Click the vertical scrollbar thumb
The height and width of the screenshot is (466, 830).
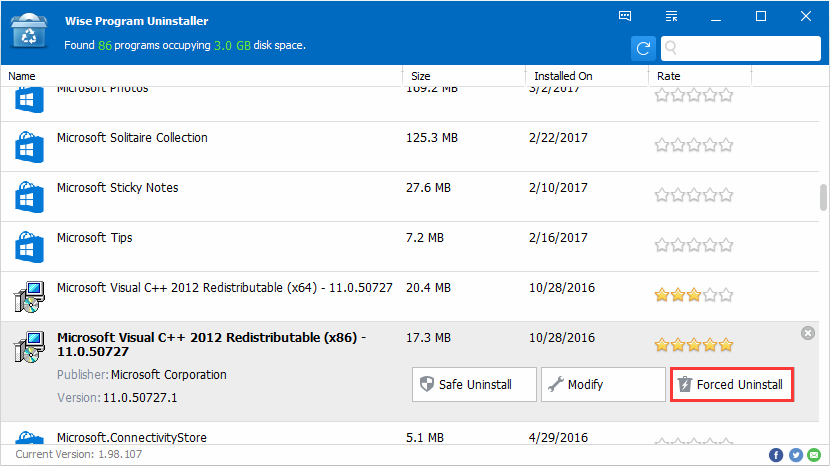pyautogui.click(x=823, y=198)
